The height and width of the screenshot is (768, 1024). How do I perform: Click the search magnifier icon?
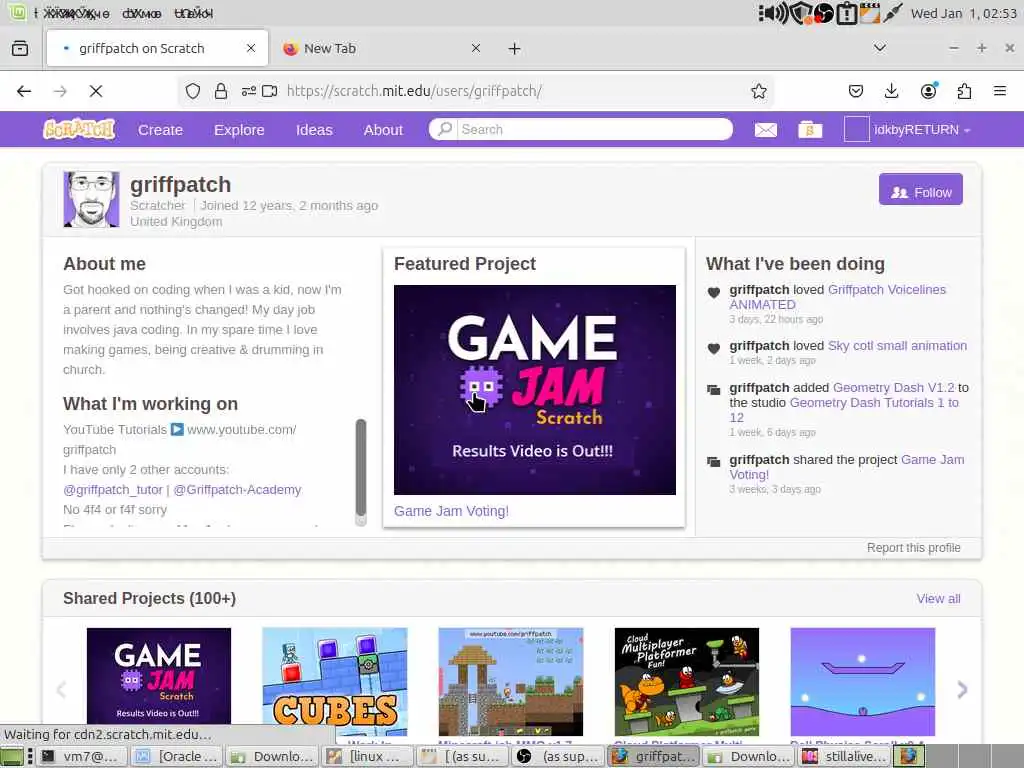coord(445,129)
